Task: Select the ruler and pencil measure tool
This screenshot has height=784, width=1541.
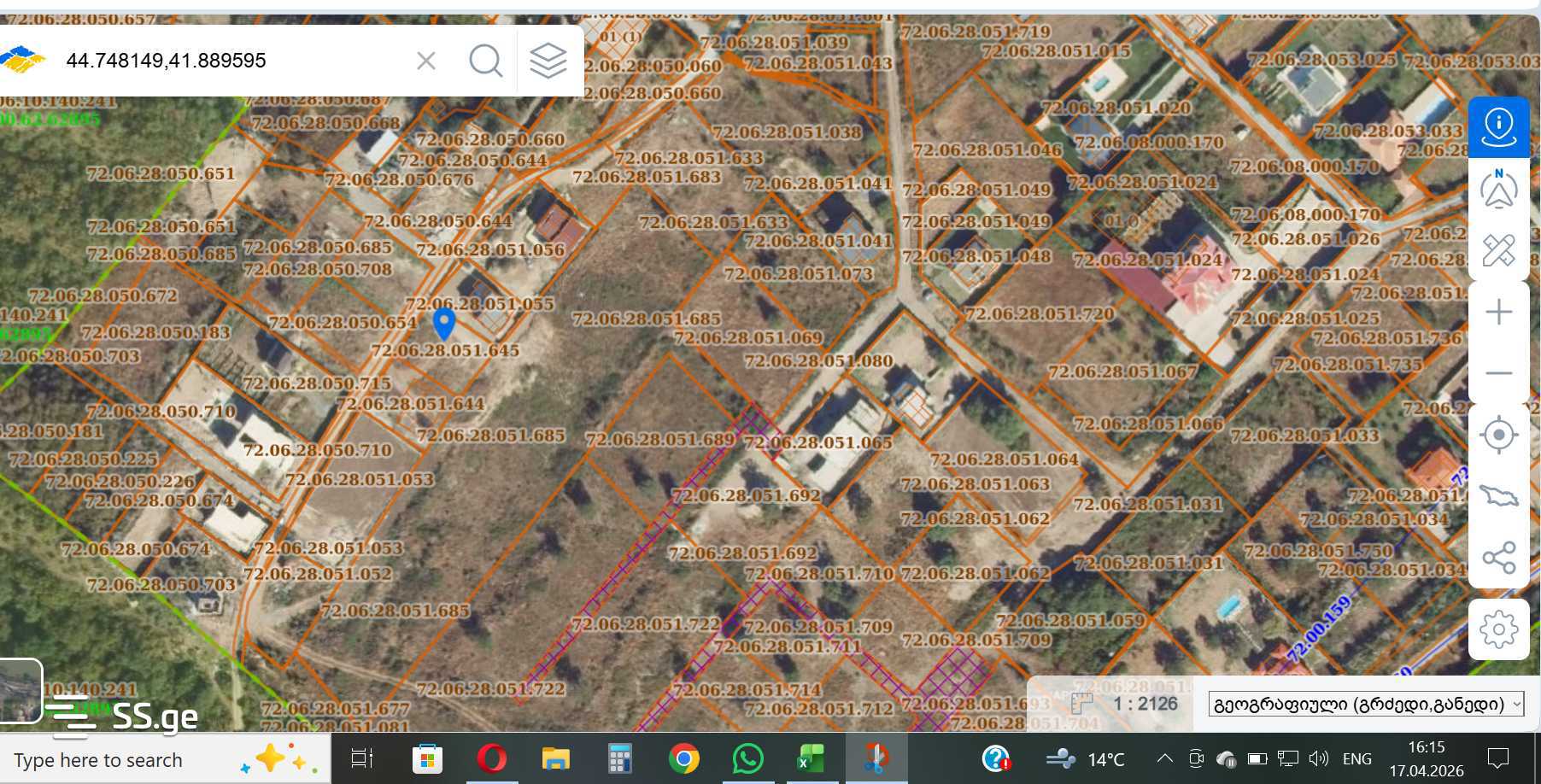Action: 1498,250
